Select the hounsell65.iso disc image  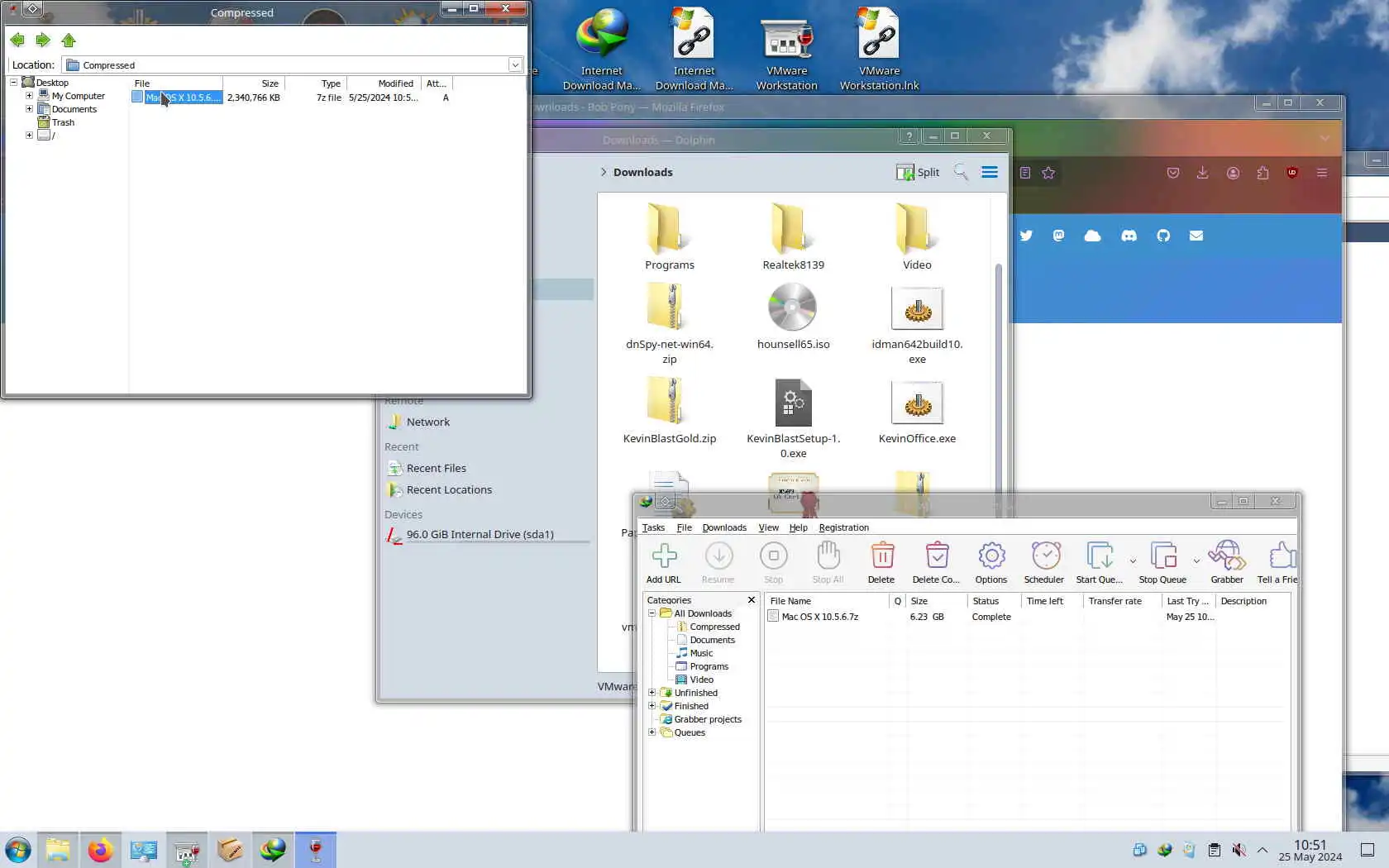[794, 317]
